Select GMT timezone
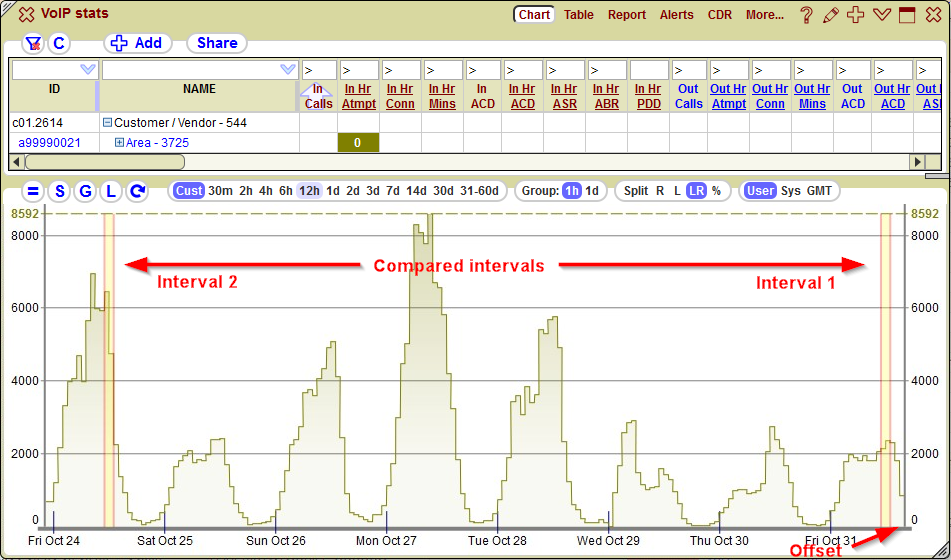 click(819, 191)
